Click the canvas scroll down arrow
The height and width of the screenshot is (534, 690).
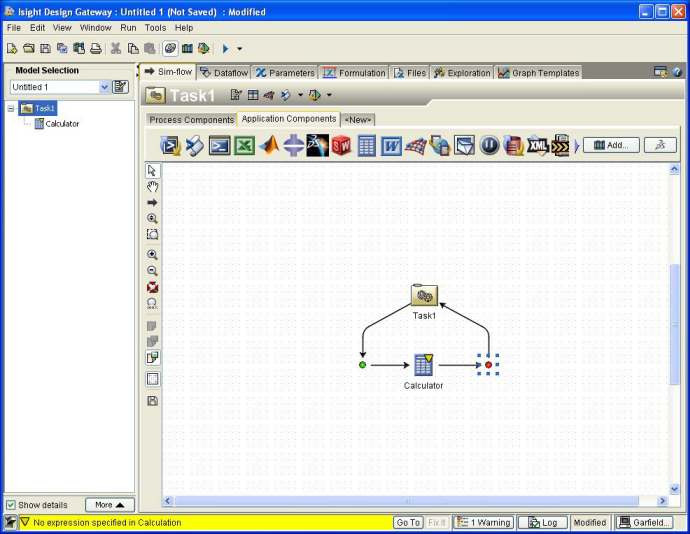coord(674,489)
